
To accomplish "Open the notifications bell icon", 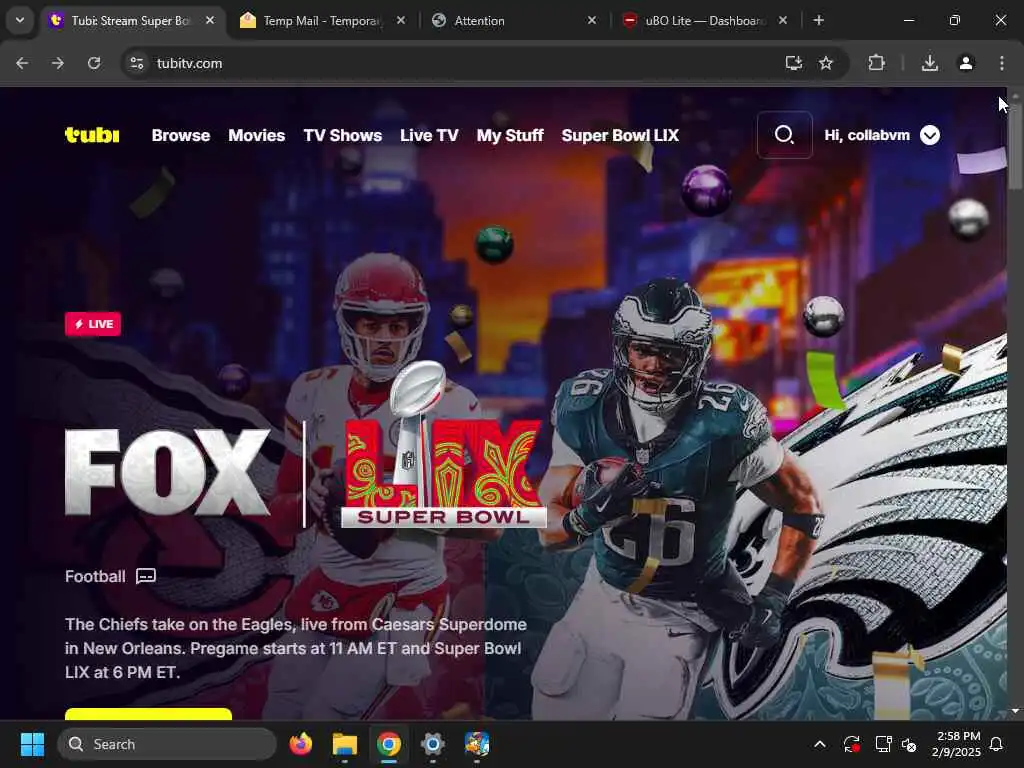I will pyautogui.click(x=997, y=744).
